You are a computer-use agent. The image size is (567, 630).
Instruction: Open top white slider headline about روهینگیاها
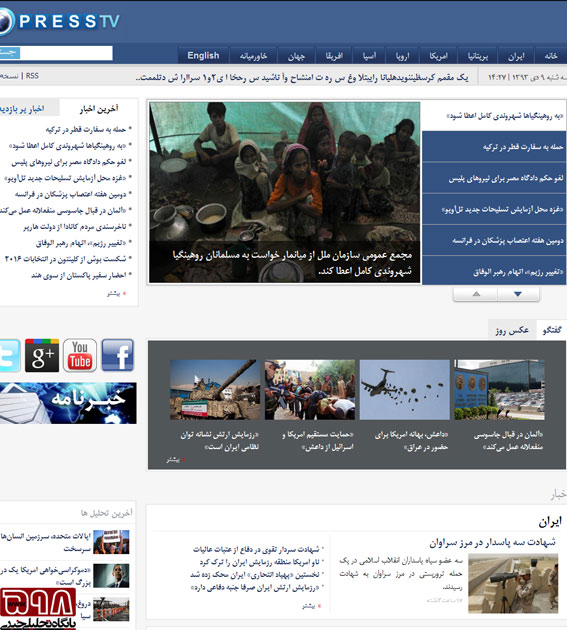(x=494, y=116)
